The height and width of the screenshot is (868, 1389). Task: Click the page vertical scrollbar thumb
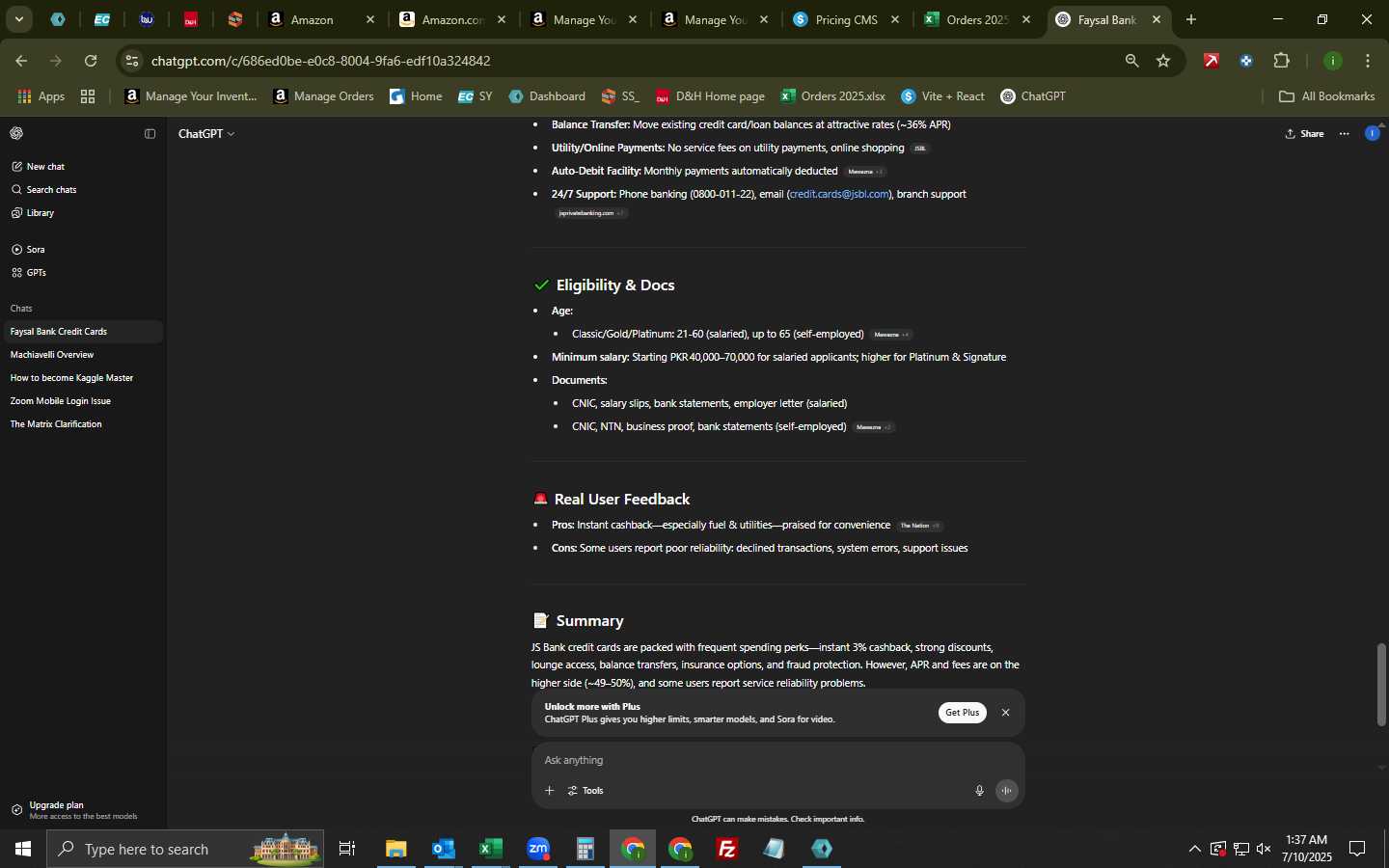[x=1381, y=684]
